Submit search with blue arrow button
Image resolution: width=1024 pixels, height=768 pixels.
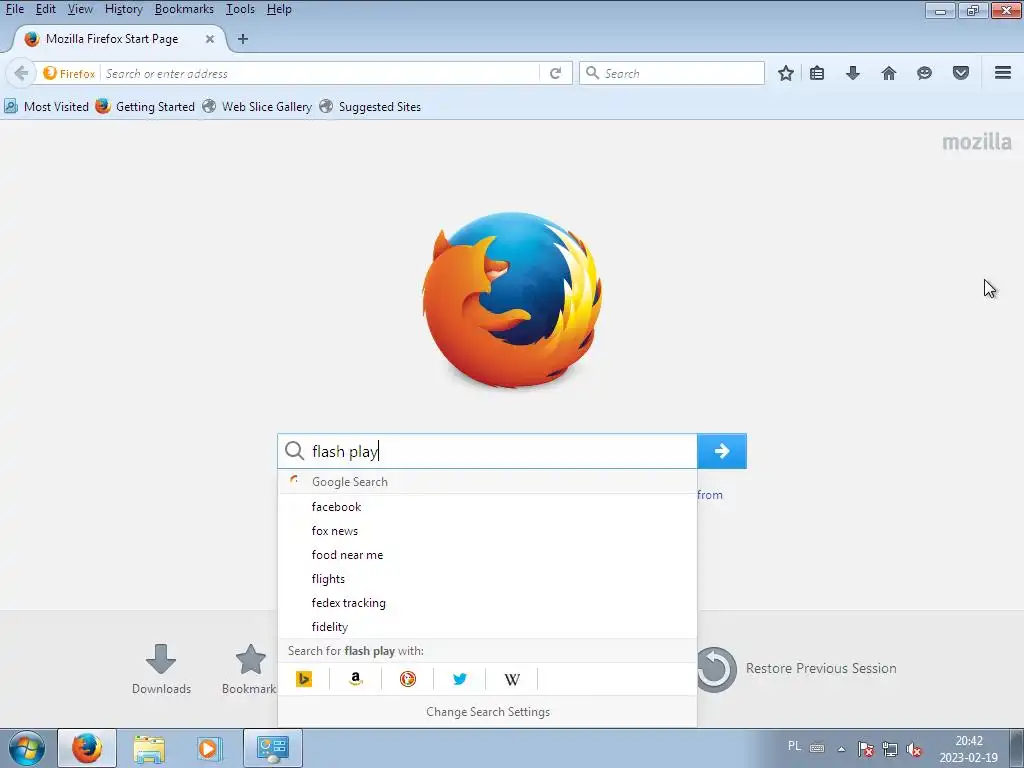722,451
